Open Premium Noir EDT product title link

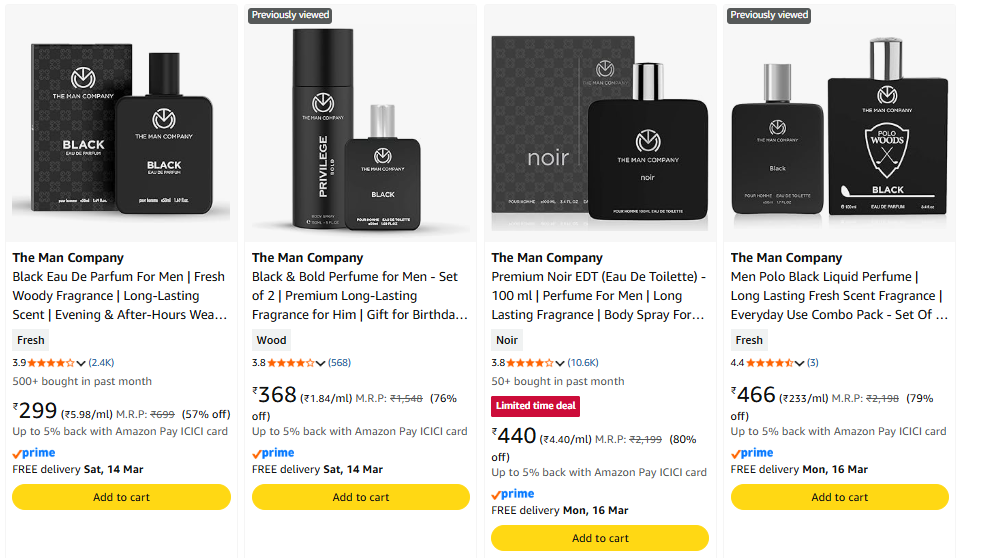point(598,296)
